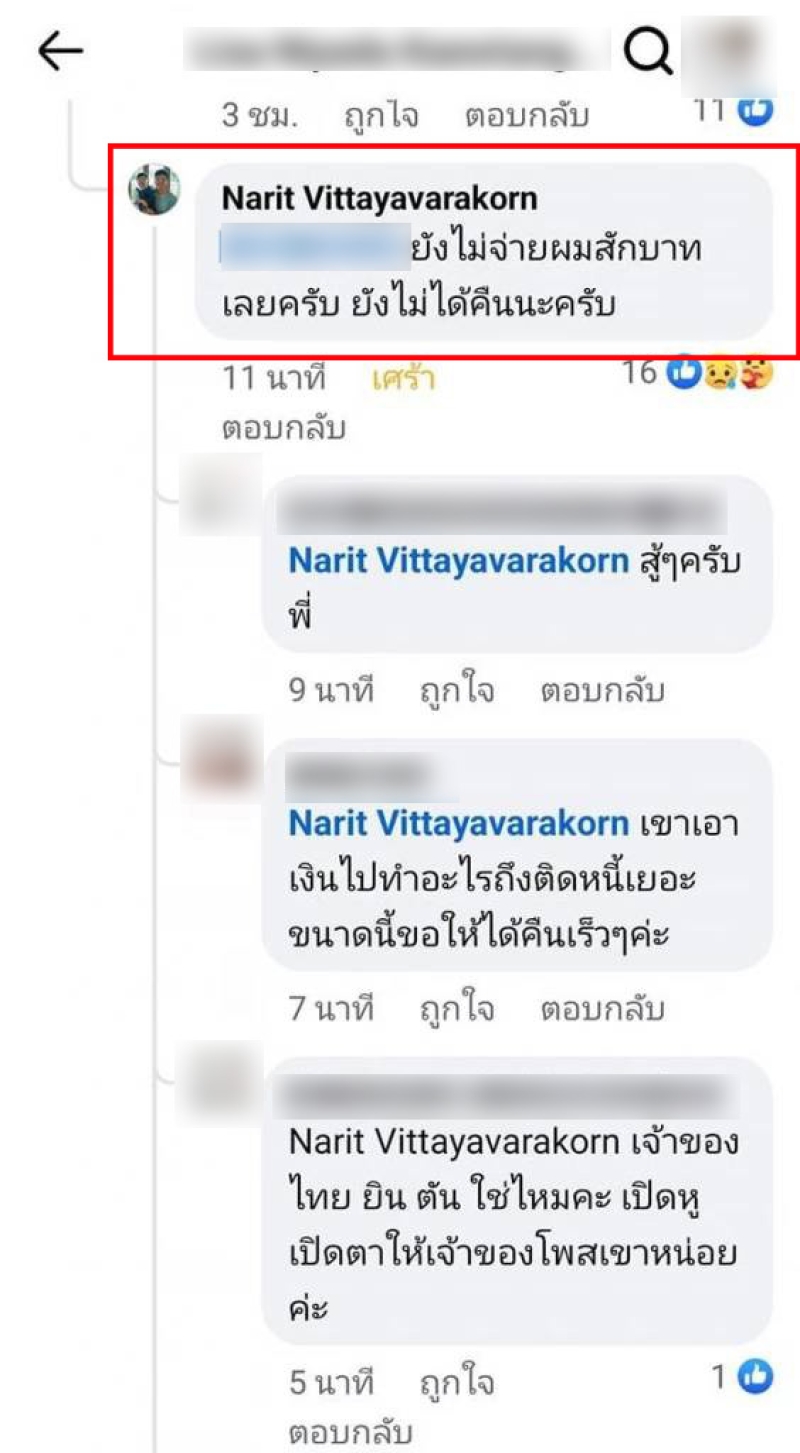
Task: Tap ถูกใจ on the 7 นาที reply
Action: (457, 1009)
